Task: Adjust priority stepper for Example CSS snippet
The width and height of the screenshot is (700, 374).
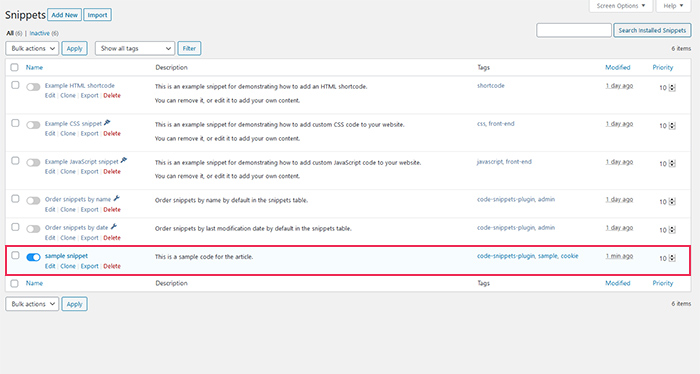Action: pyautogui.click(x=672, y=126)
